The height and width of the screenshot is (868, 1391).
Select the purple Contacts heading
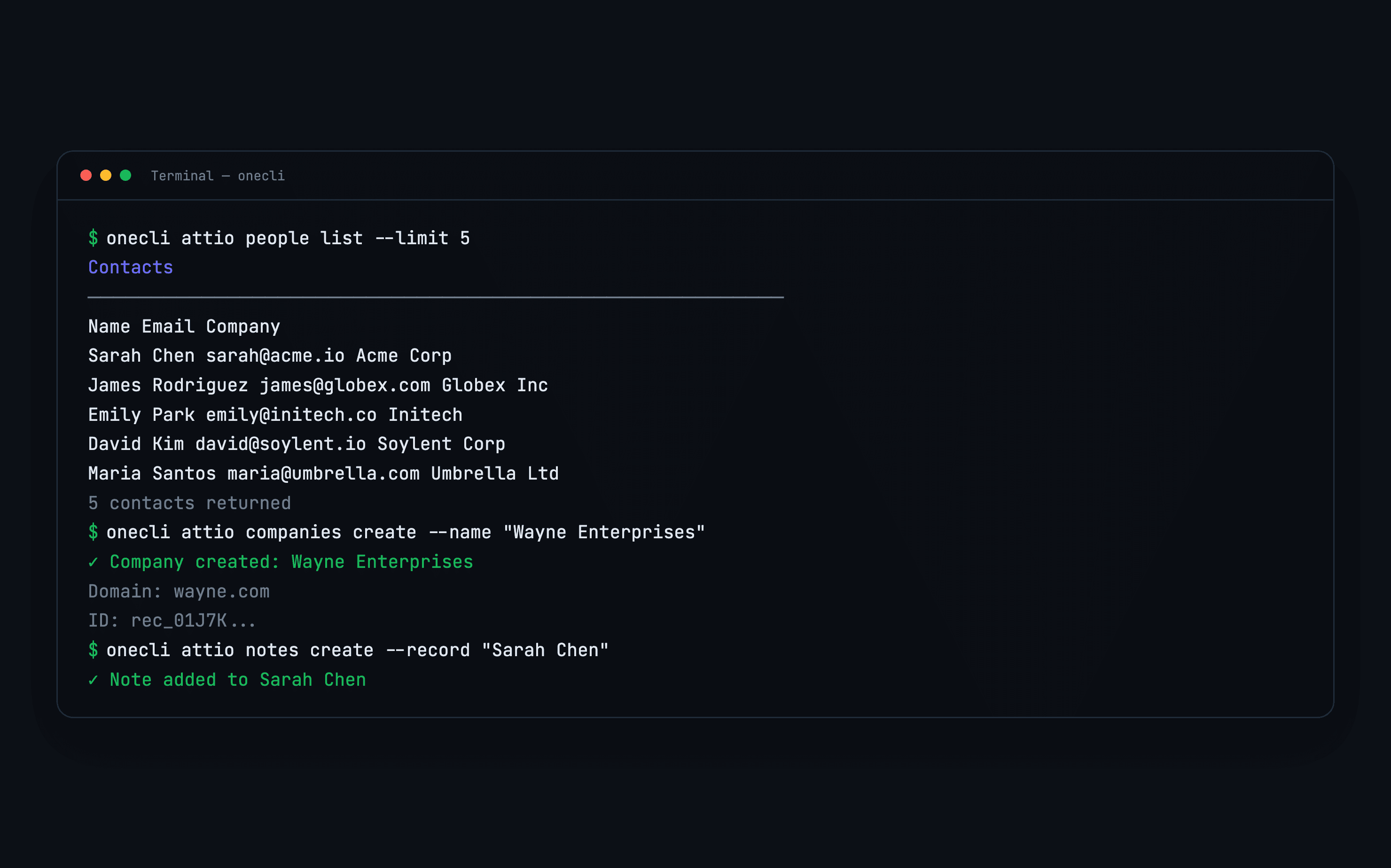130,267
